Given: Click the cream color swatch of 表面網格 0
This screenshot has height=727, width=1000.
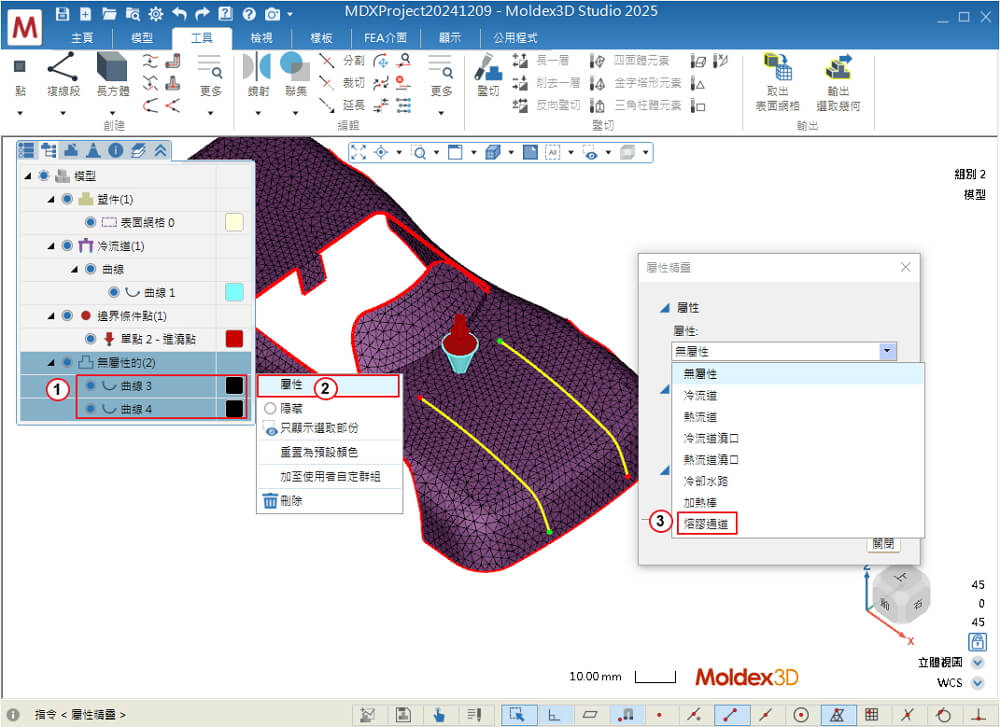Looking at the screenshot, I should tap(234, 222).
